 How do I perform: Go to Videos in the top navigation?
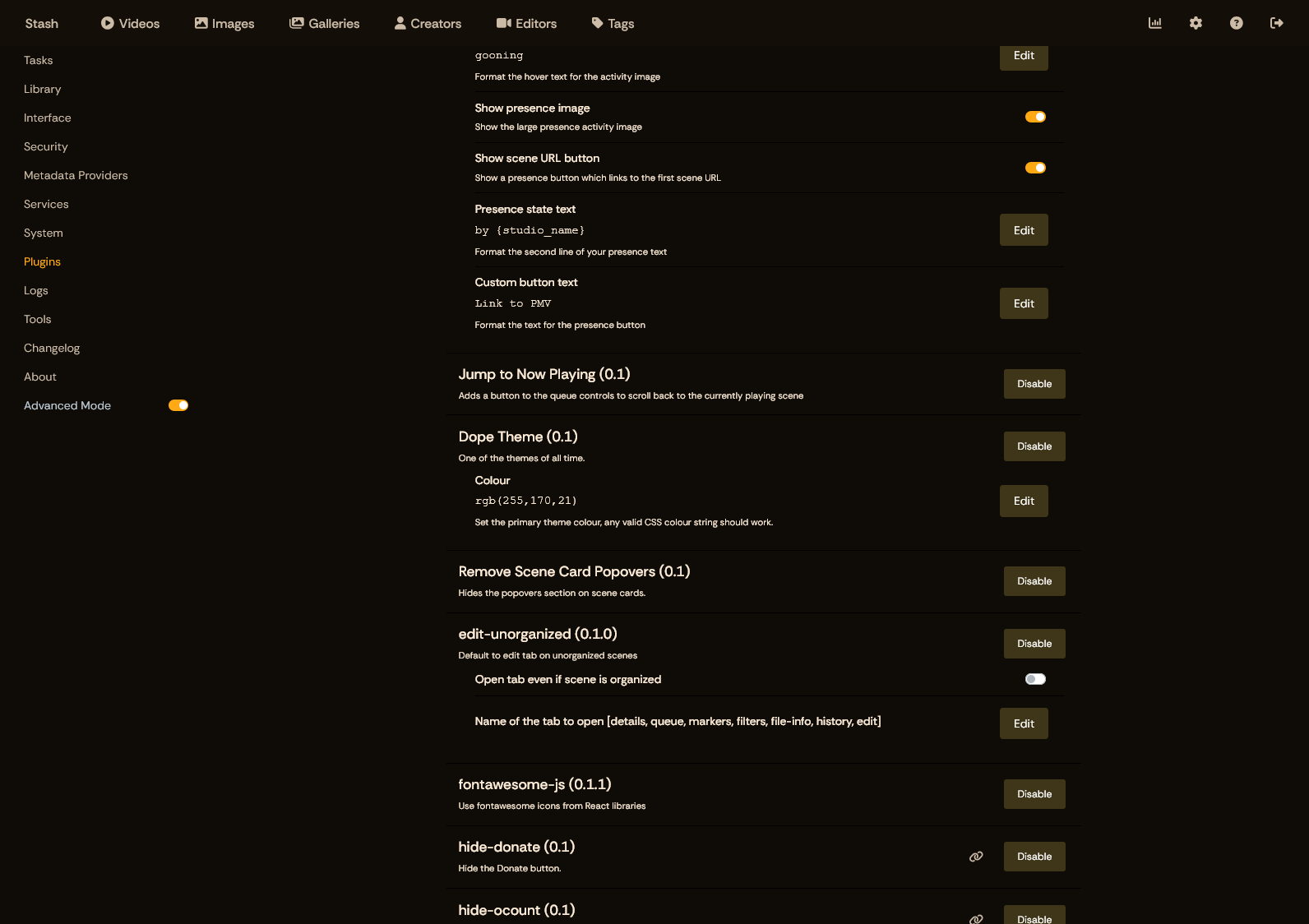click(130, 23)
